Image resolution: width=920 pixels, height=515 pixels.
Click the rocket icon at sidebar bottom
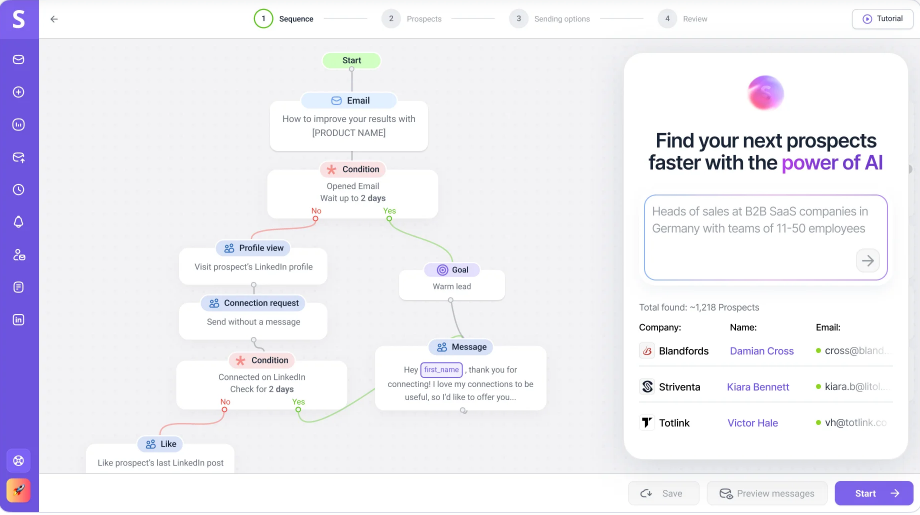pos(19,490)
